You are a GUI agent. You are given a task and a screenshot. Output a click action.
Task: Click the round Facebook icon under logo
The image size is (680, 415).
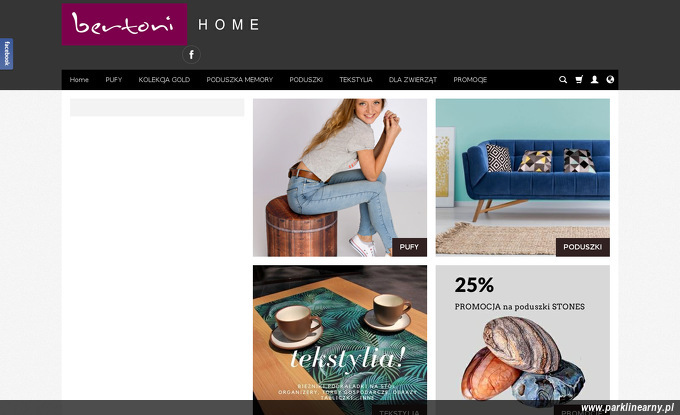click(x=191, y=55)
